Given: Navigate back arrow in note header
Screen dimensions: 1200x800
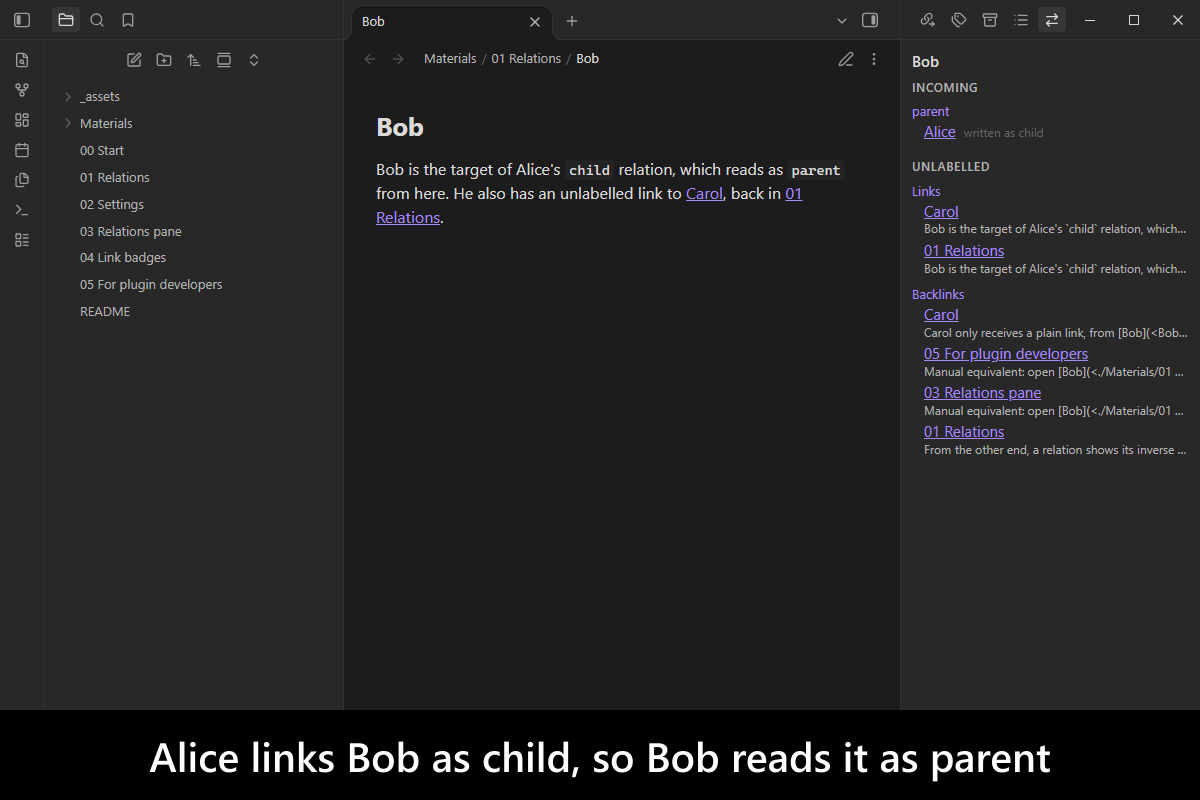Looking at the screenshot, I should point(370,59).
